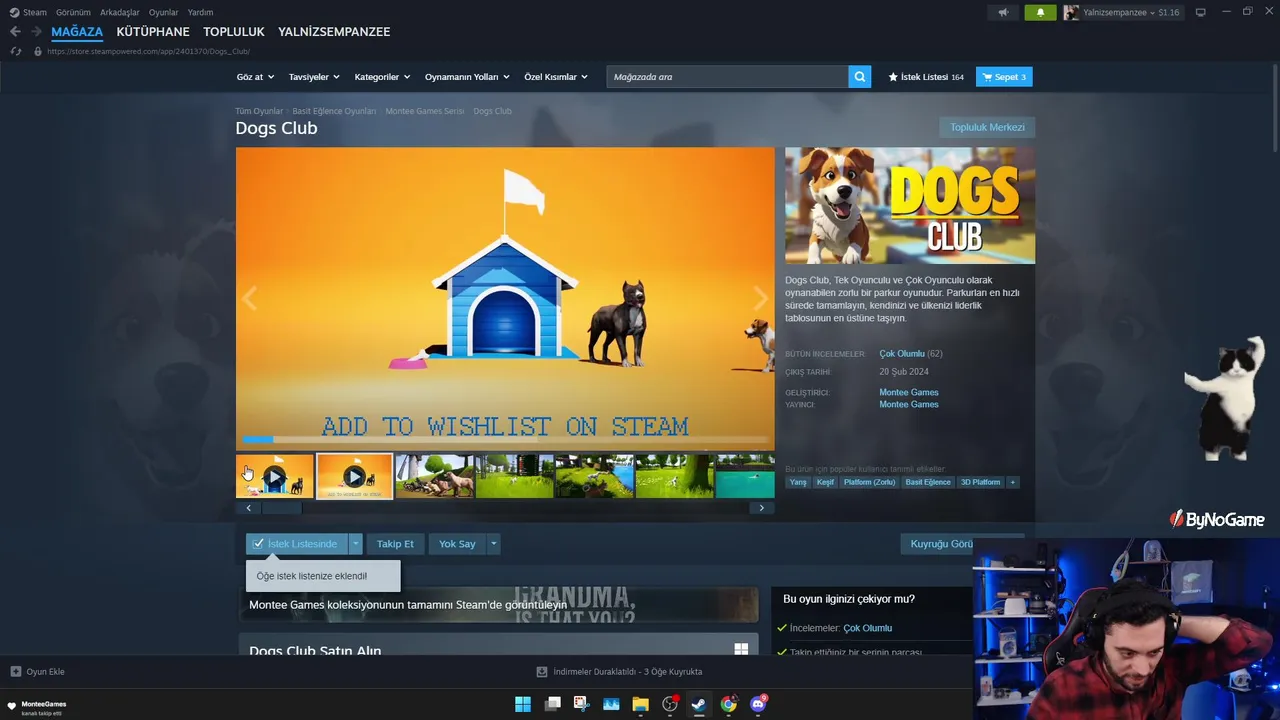This screenshot has height=720, width=1280.
Task: Select the Platform (Zorlu) tag
Action: (869, 482)
